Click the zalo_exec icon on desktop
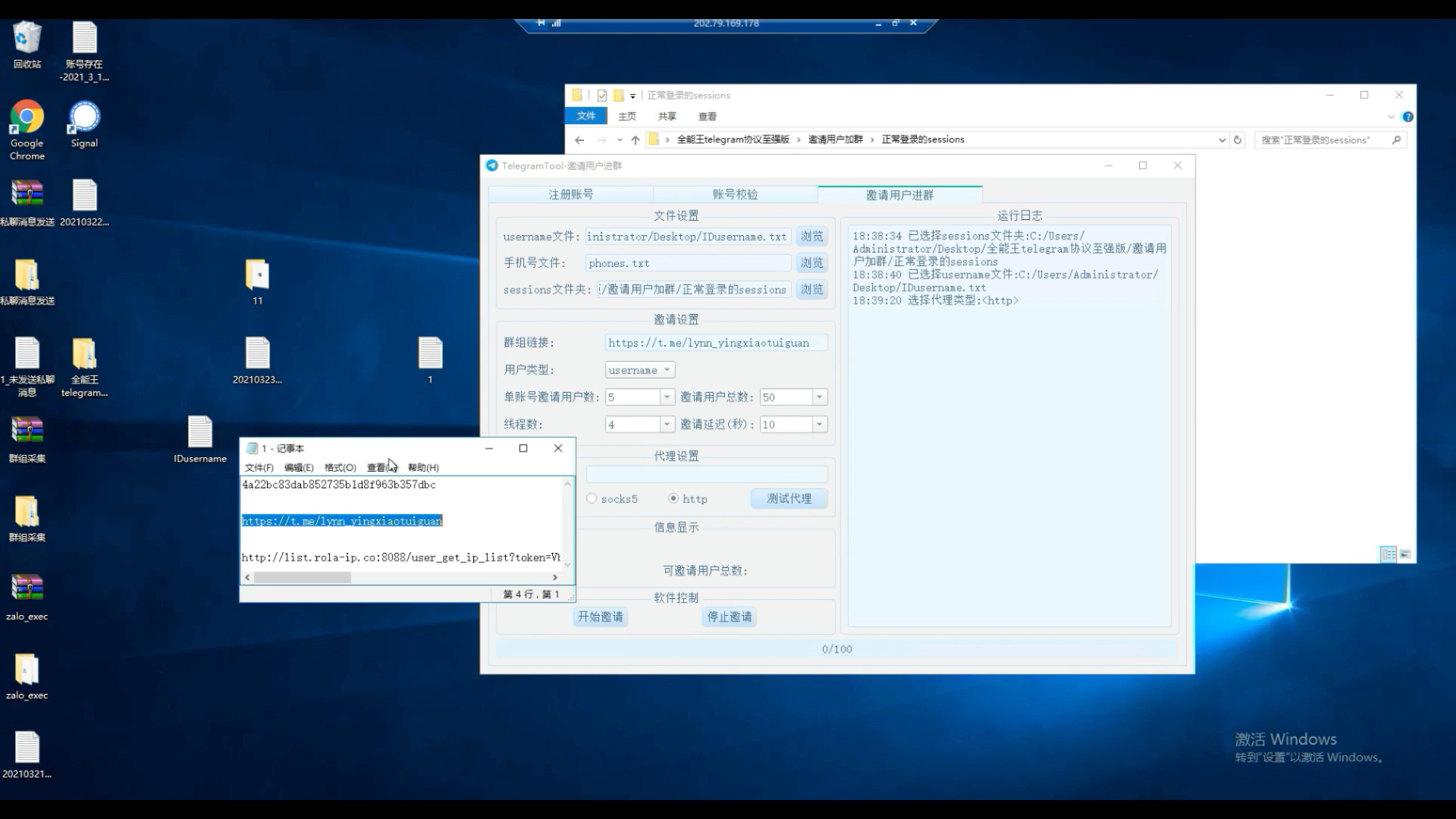Image resolution: width=1456 pixels, height=819 pixels. [27, 590]
